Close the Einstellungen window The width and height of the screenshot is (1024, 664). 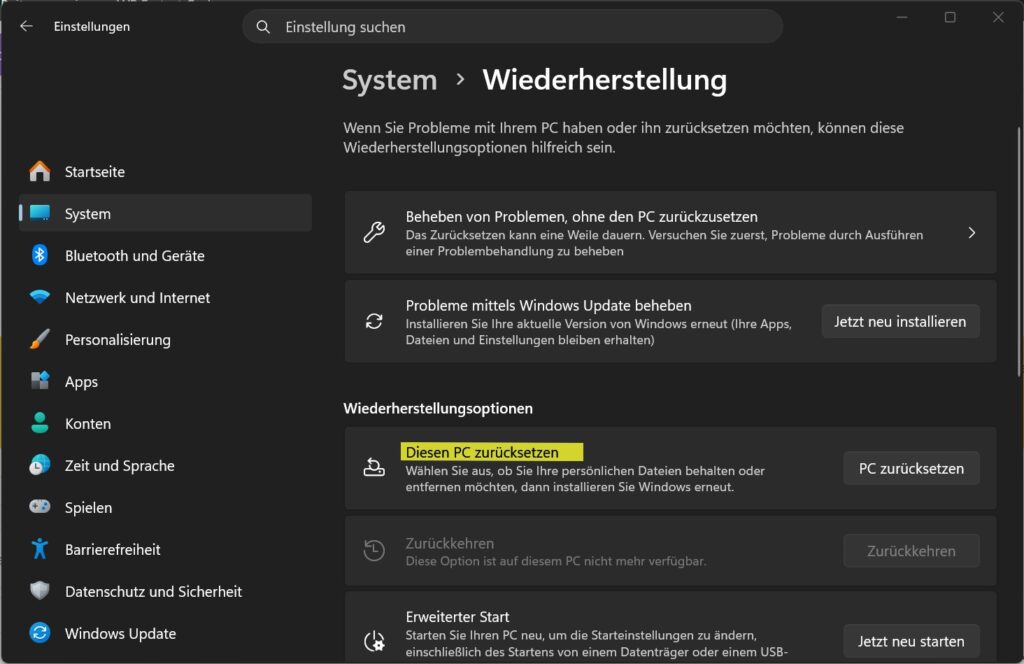[999, 17]
